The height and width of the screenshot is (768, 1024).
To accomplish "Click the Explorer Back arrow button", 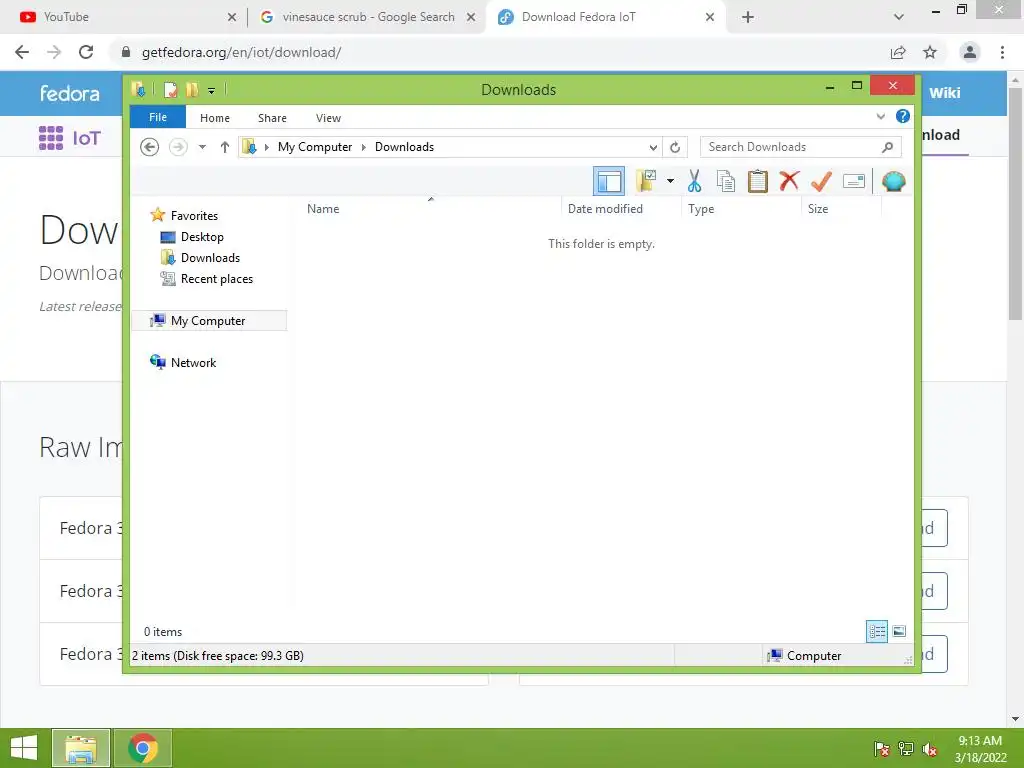I will coord(150,147).
